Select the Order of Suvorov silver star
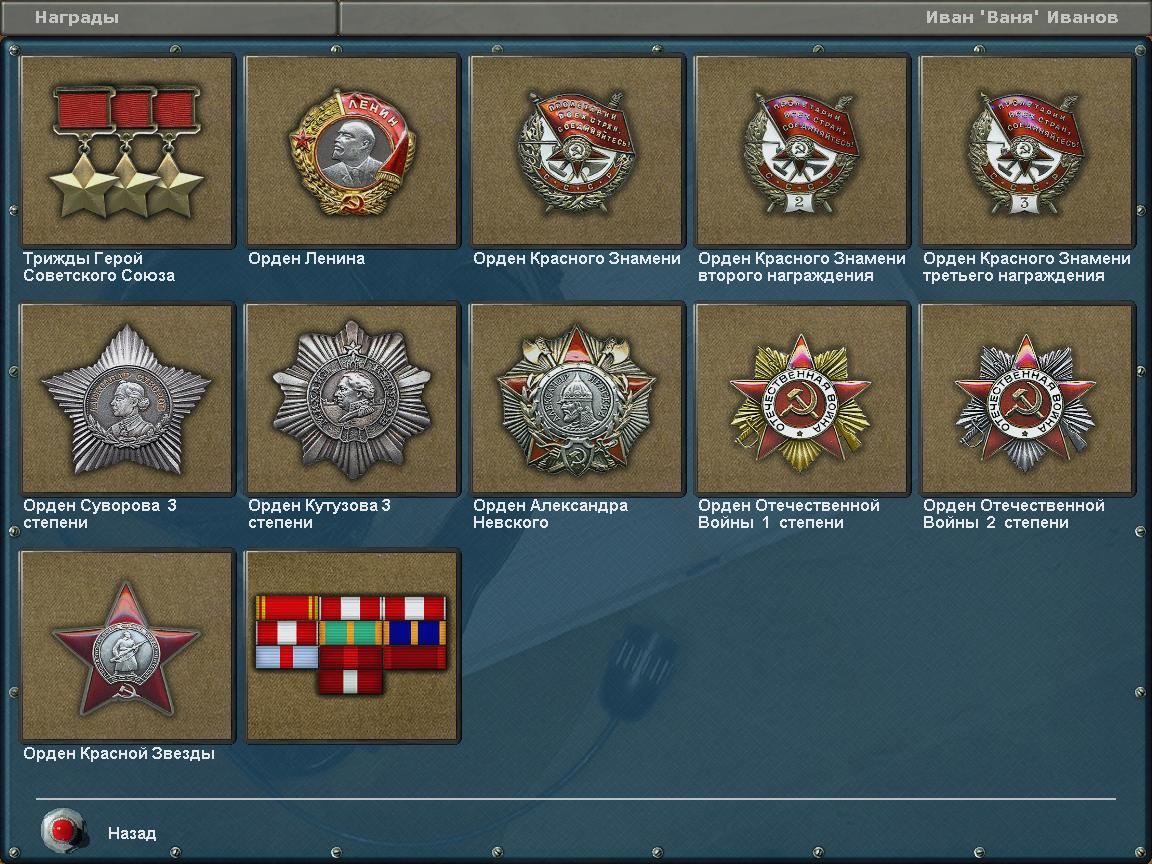The image size is (1152, 864). click(127, 398)
